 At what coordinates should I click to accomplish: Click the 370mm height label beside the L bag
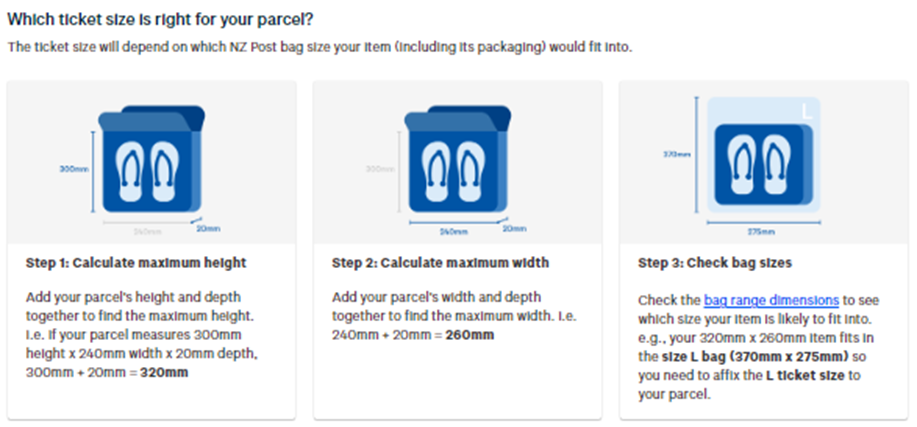point(678,154)
